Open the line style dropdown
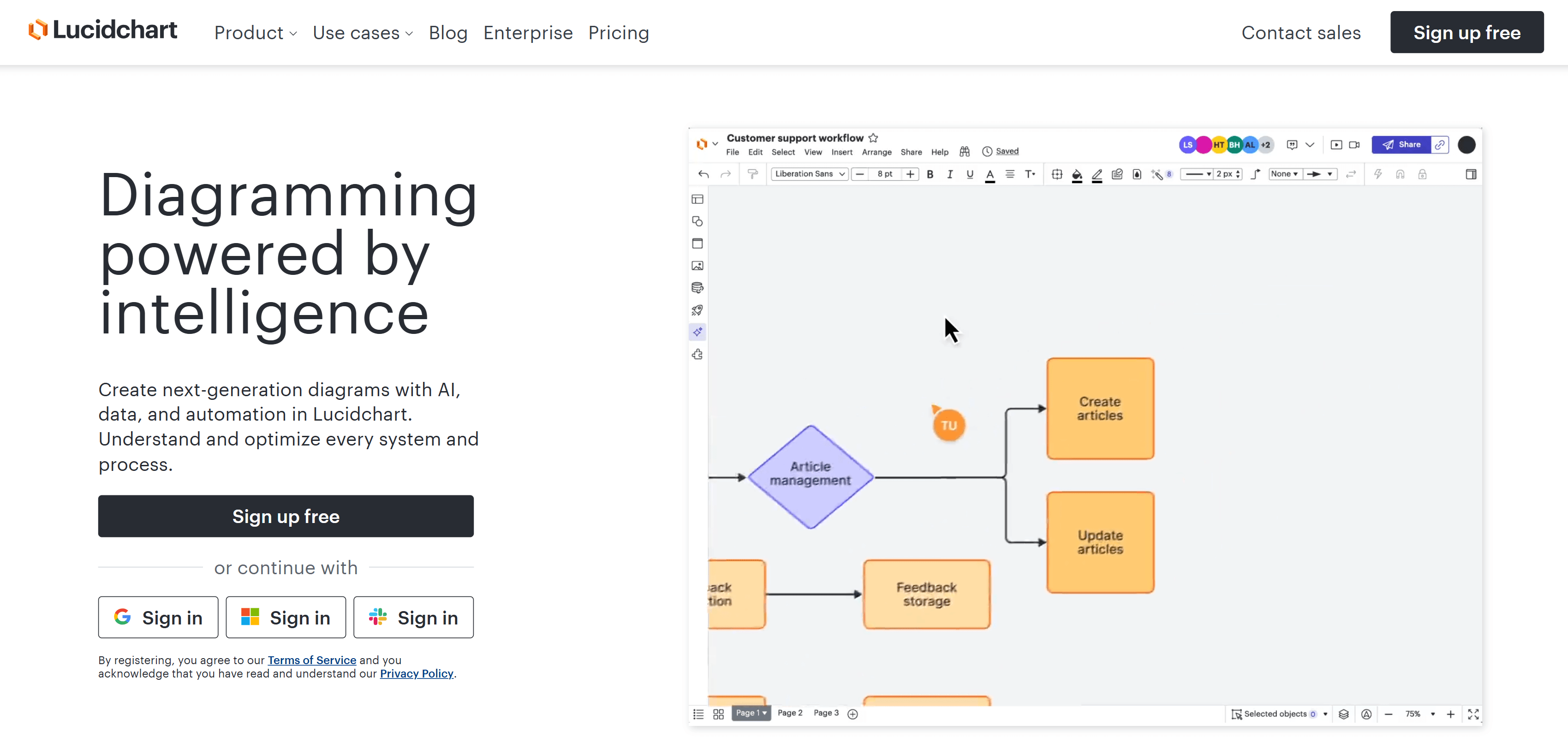This screenshot has height=737, width=1568. [x=1196, y=174]
